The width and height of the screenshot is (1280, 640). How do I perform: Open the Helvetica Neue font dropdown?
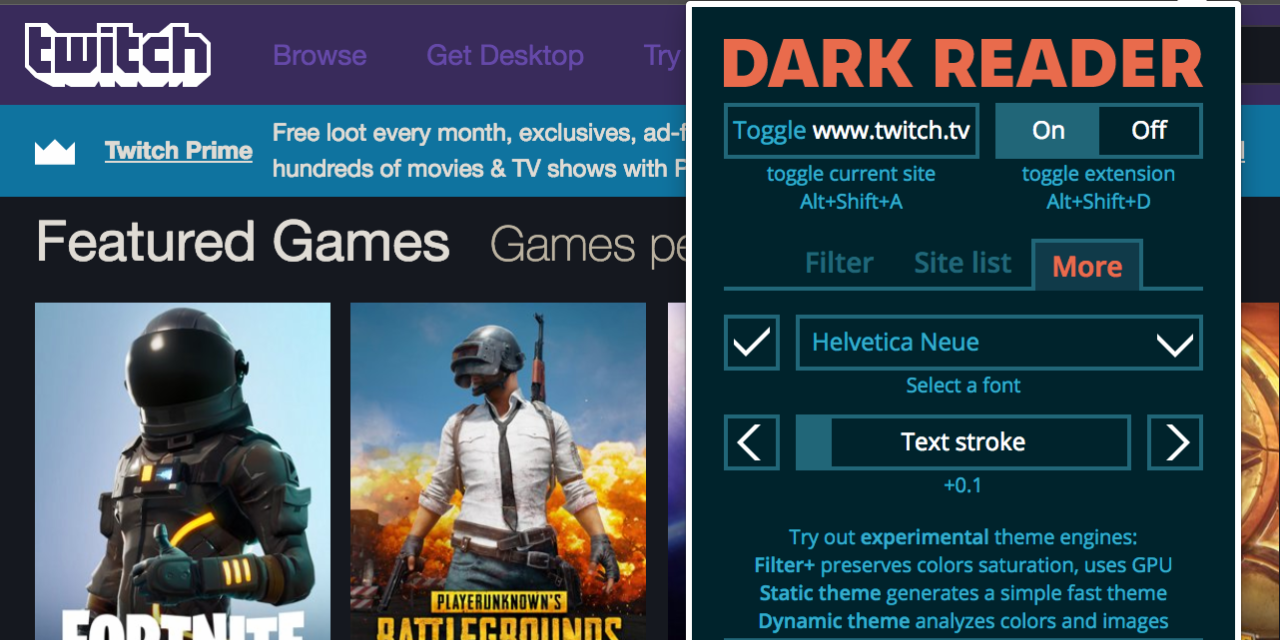pos(998,342)
